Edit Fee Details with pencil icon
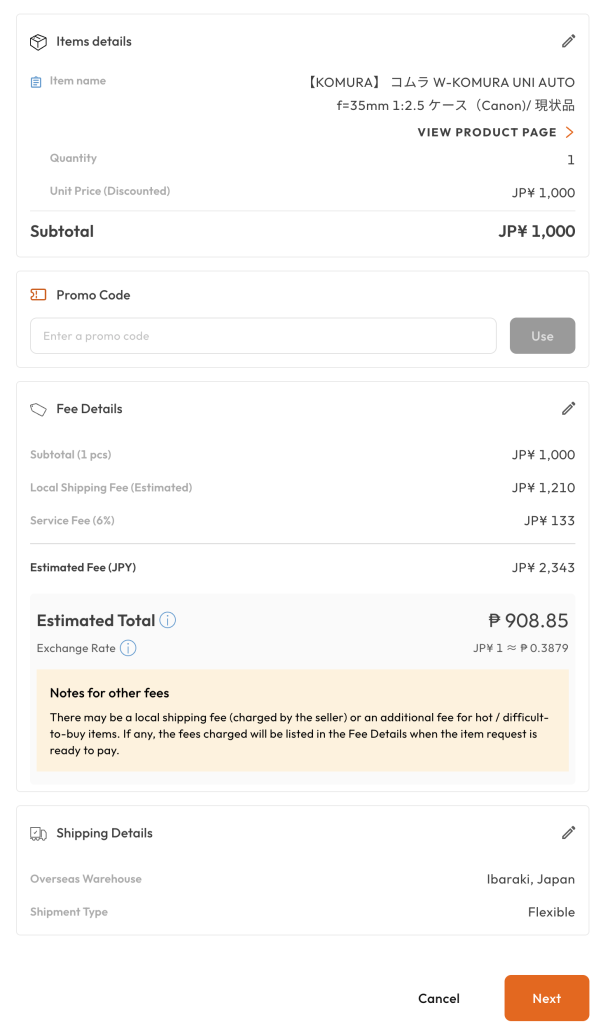This screenshot has width=603, height=1024. pyautogui.click(x=568, y=408)
